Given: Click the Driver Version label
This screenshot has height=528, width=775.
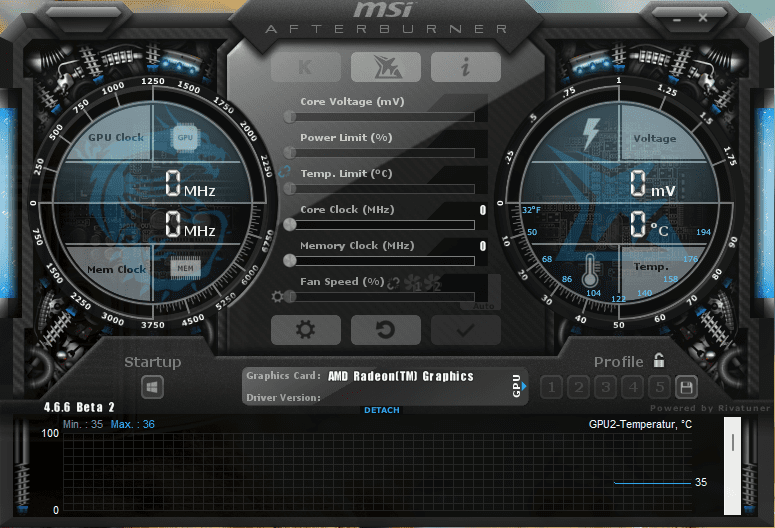Looking at the screenshot, I should pyautogui.click(x=283, y=397).
